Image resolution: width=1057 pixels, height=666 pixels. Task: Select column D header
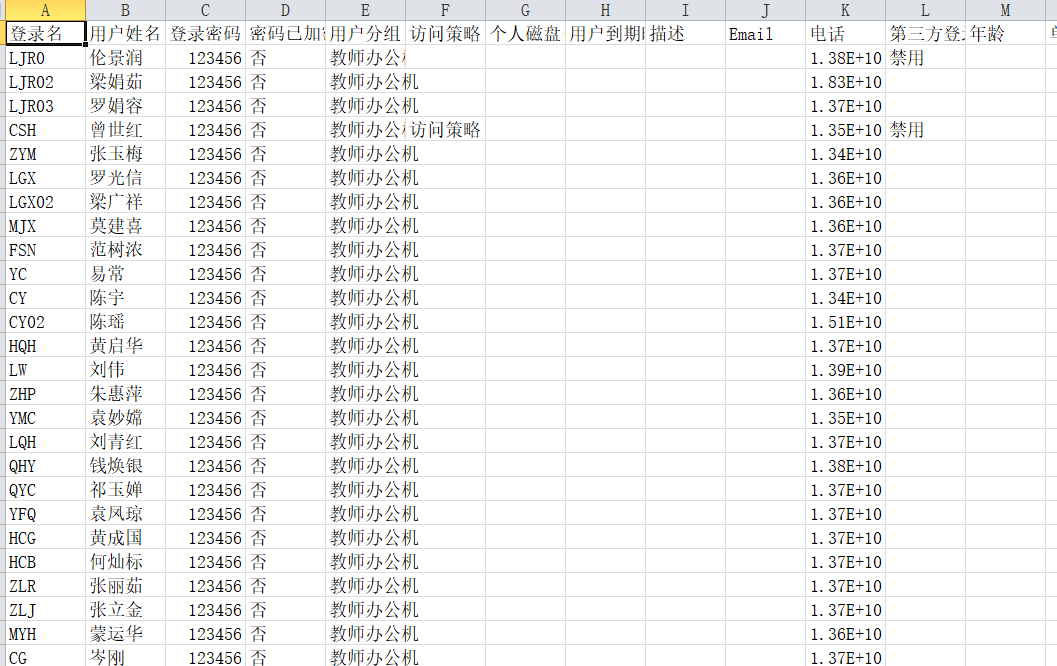click(286, 10)
